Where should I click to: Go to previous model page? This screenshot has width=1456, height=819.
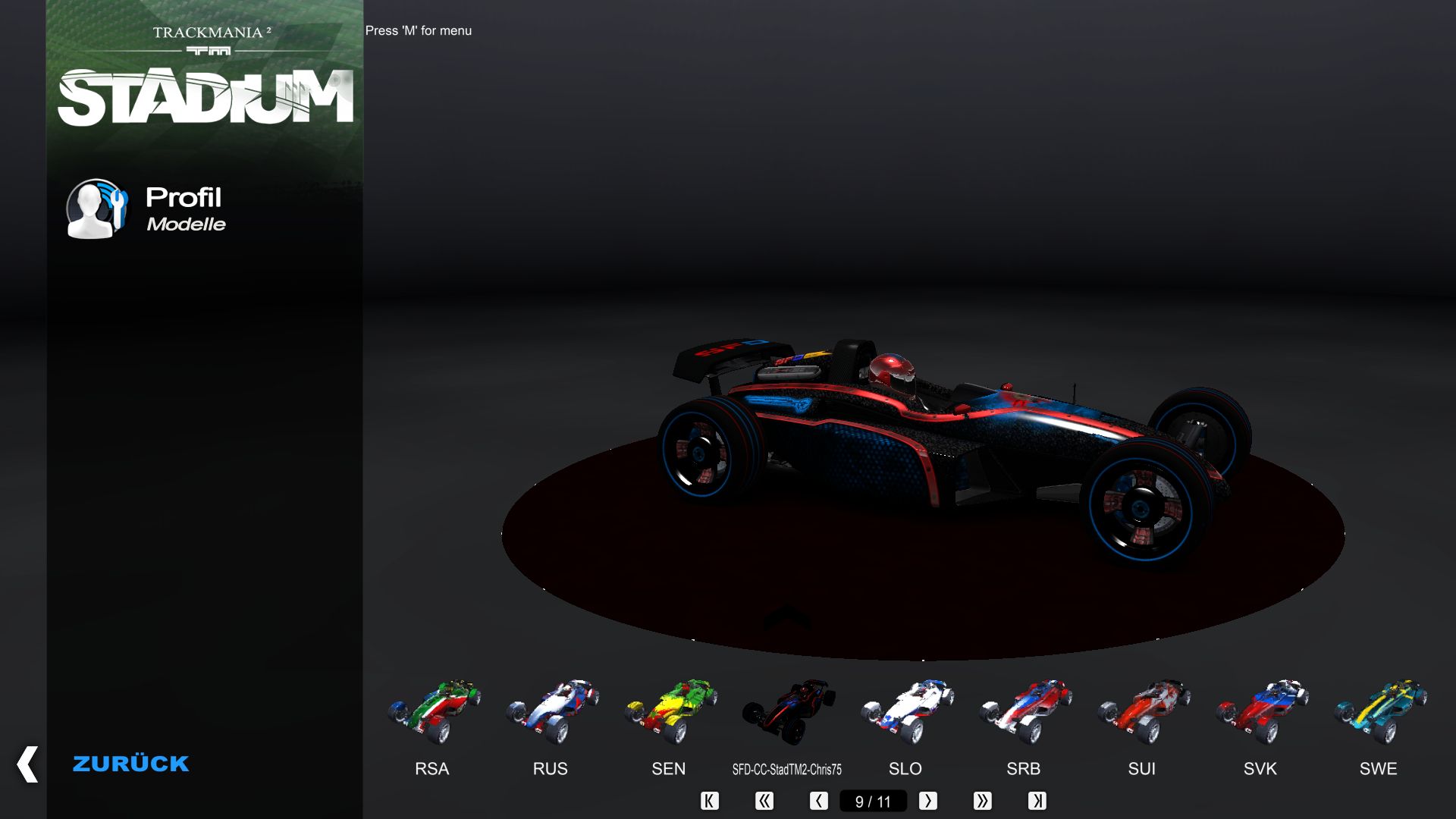pyautogui.click(x=818, y=801)
